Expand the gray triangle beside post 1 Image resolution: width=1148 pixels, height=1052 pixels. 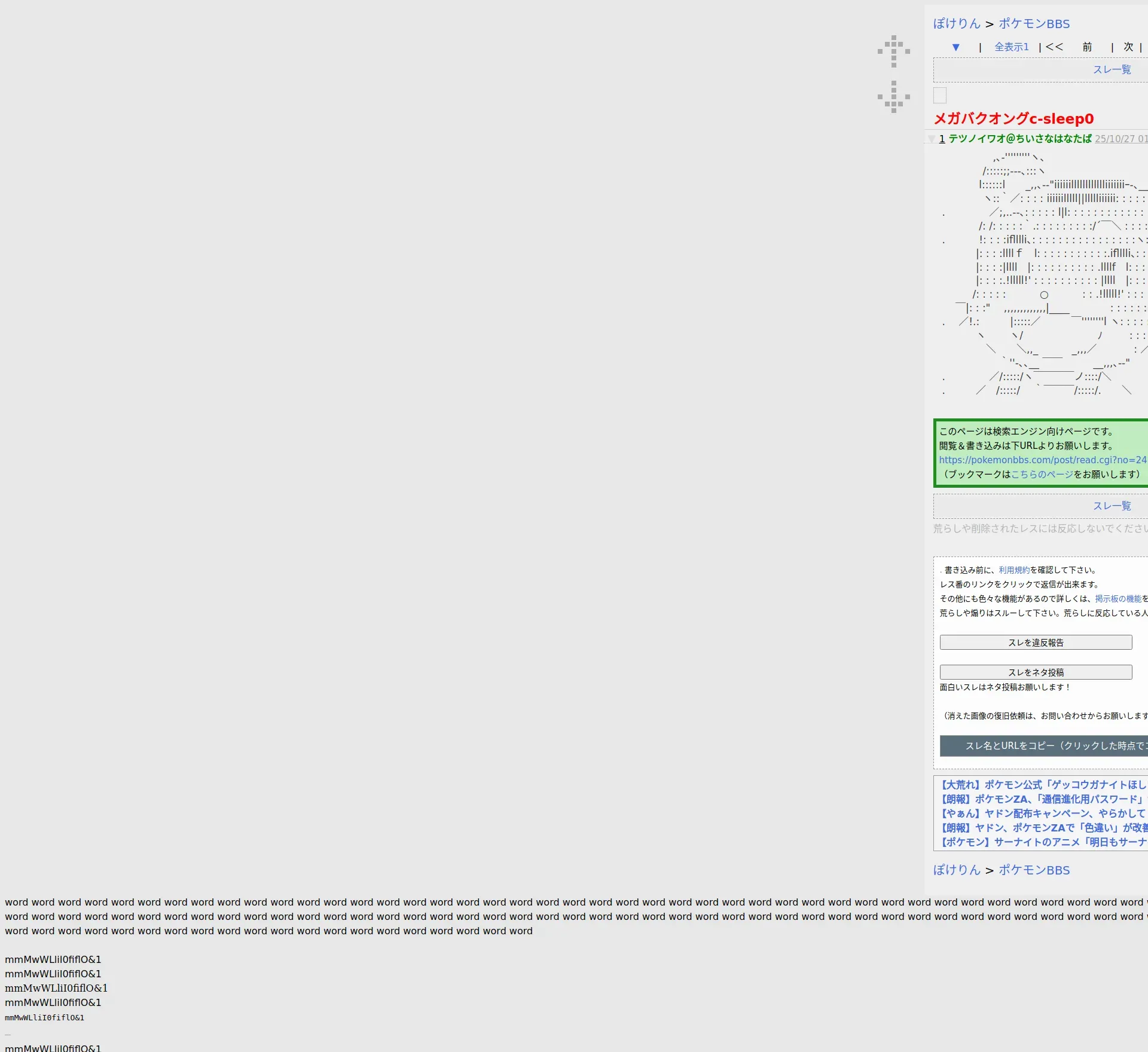[x=931, y=139]
